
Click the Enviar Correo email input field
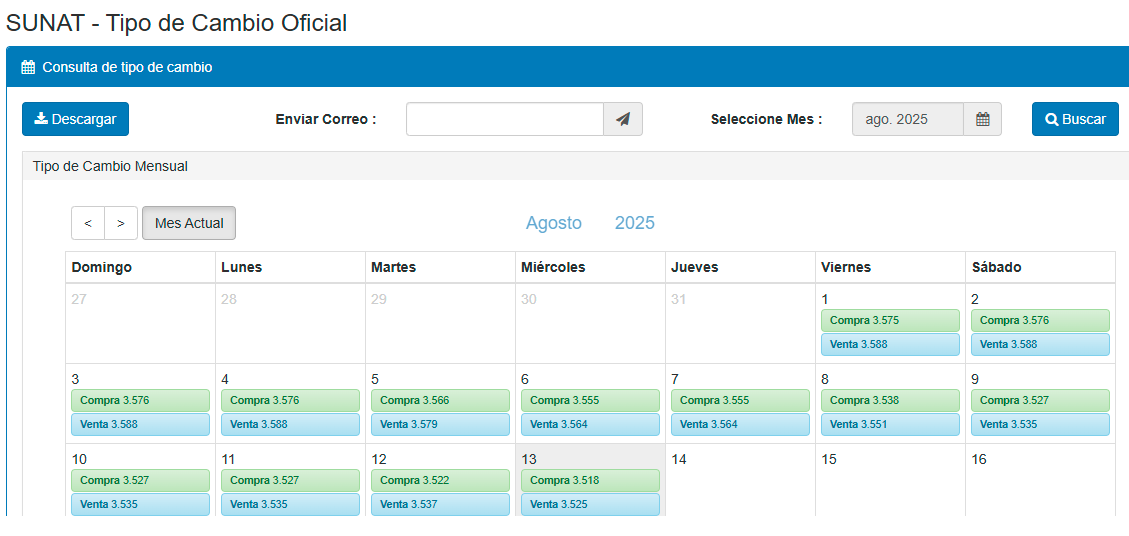click(x=505, y=119)
